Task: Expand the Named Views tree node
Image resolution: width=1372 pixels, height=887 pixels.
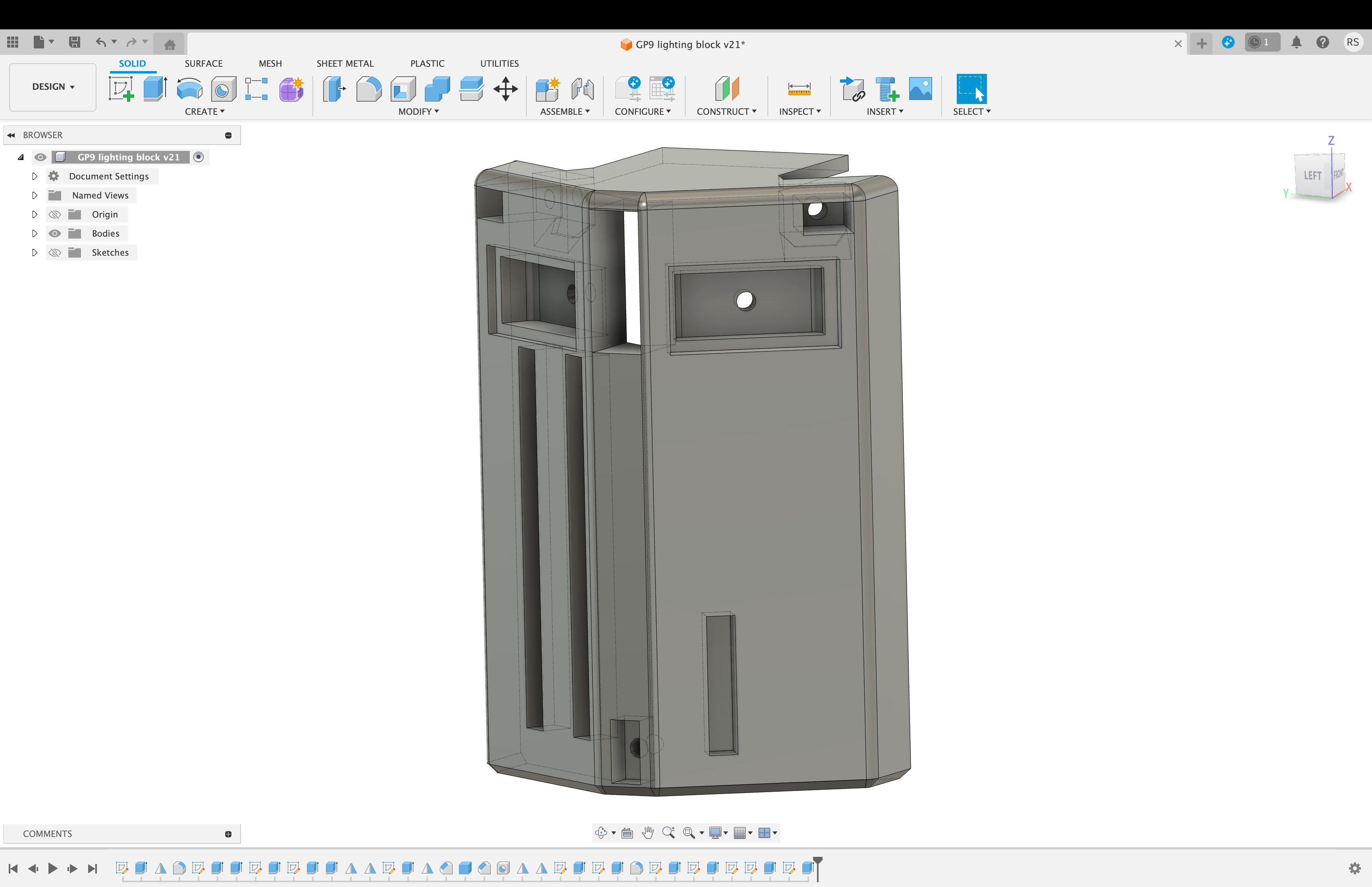Action: pos(35,195)
